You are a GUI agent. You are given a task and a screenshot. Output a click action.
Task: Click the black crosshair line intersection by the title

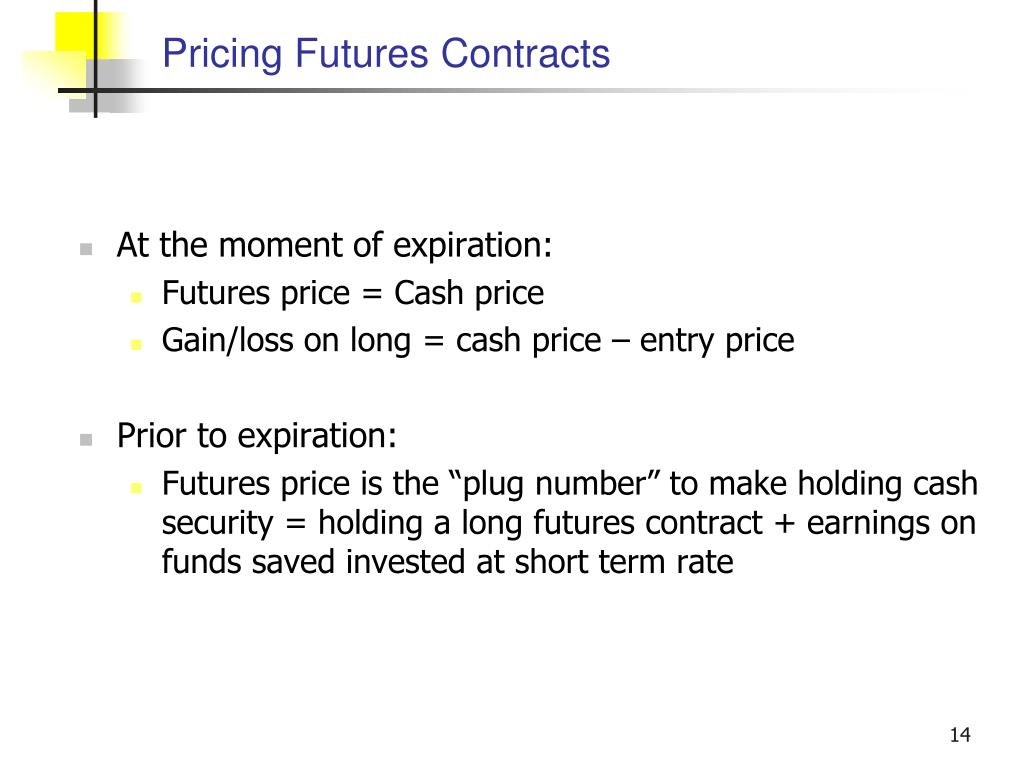95,90
